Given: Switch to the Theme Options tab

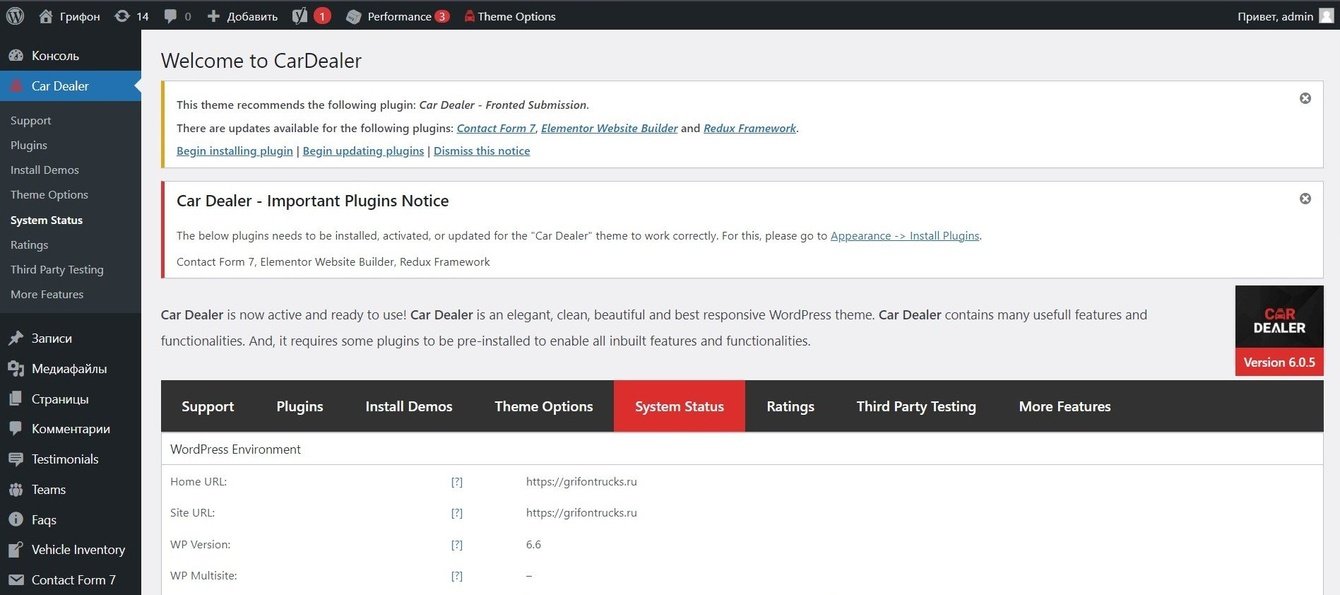Looking at the screenshot, I should tap(544, 406).
